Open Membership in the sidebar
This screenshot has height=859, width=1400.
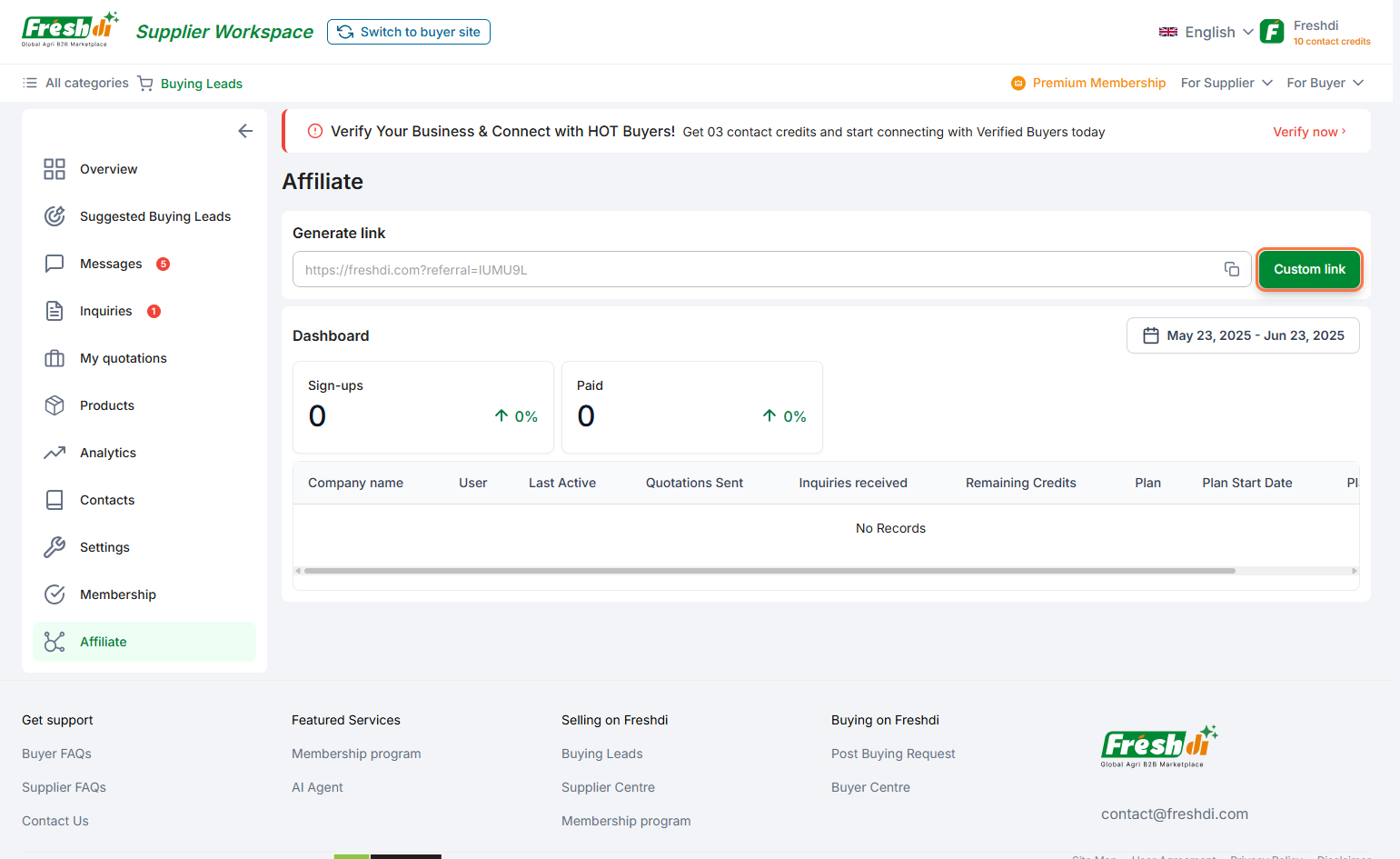[x=118, y=594]
